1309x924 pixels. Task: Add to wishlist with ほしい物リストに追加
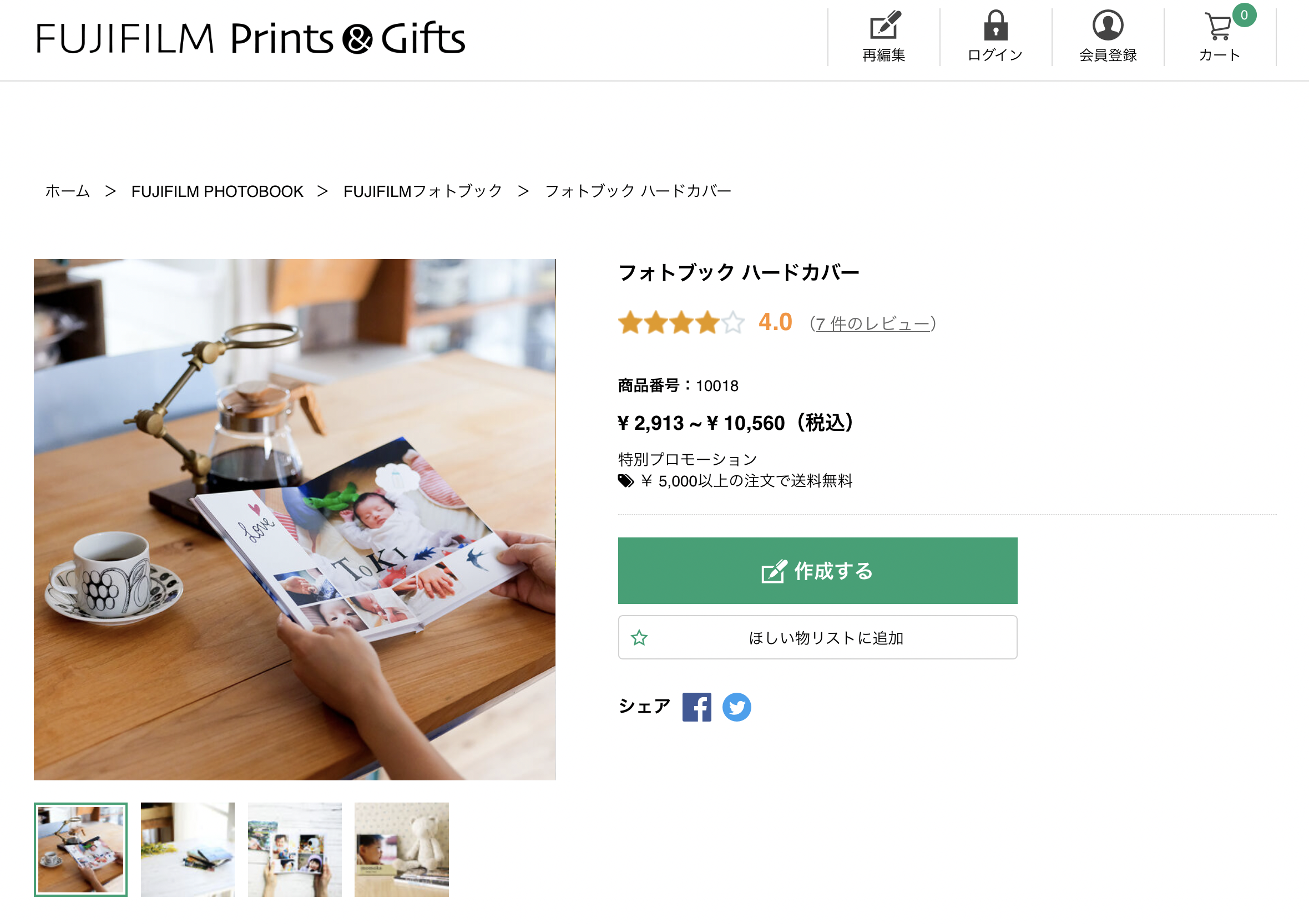[x=826, y=637]
